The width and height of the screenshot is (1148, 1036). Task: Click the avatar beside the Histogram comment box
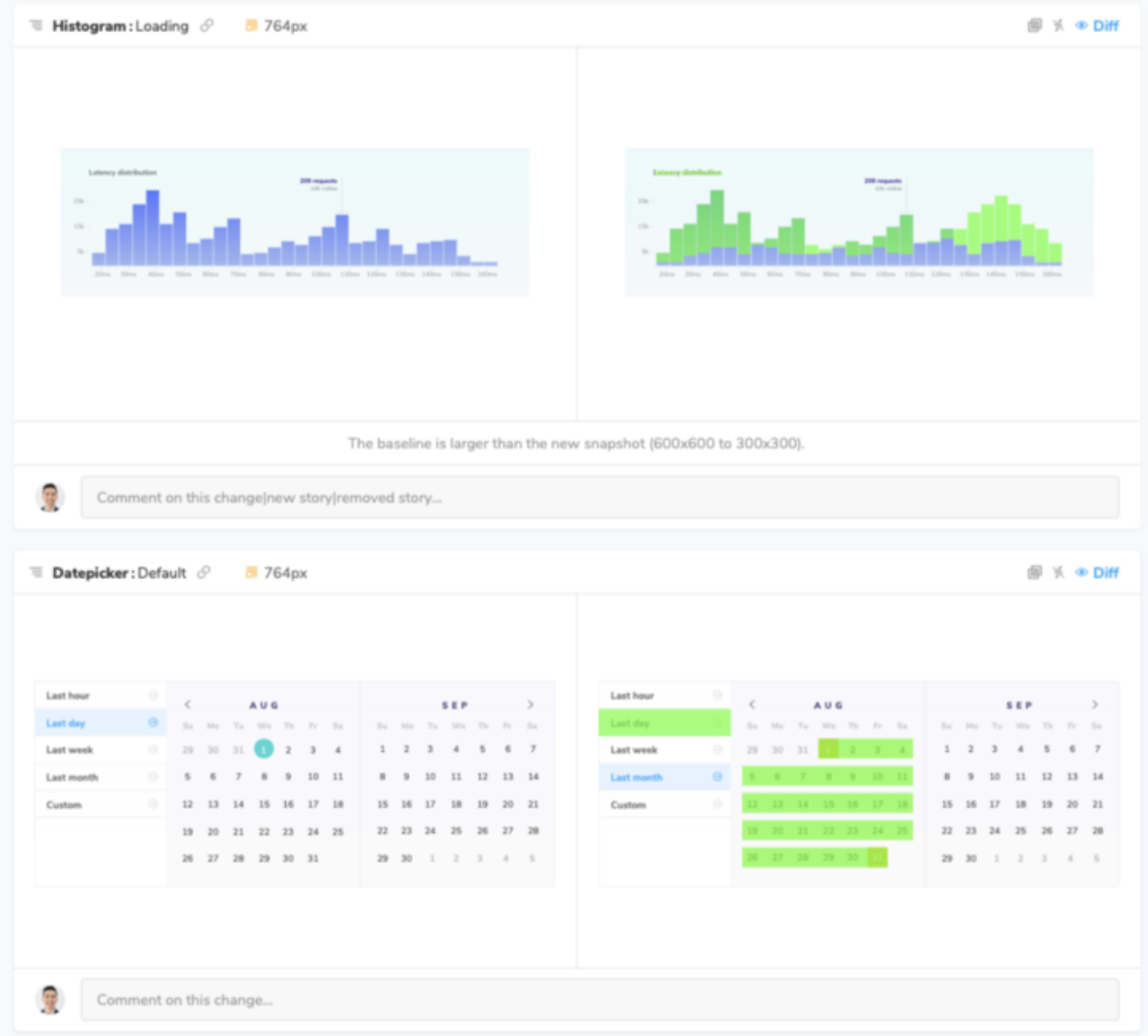pos(50,497)
